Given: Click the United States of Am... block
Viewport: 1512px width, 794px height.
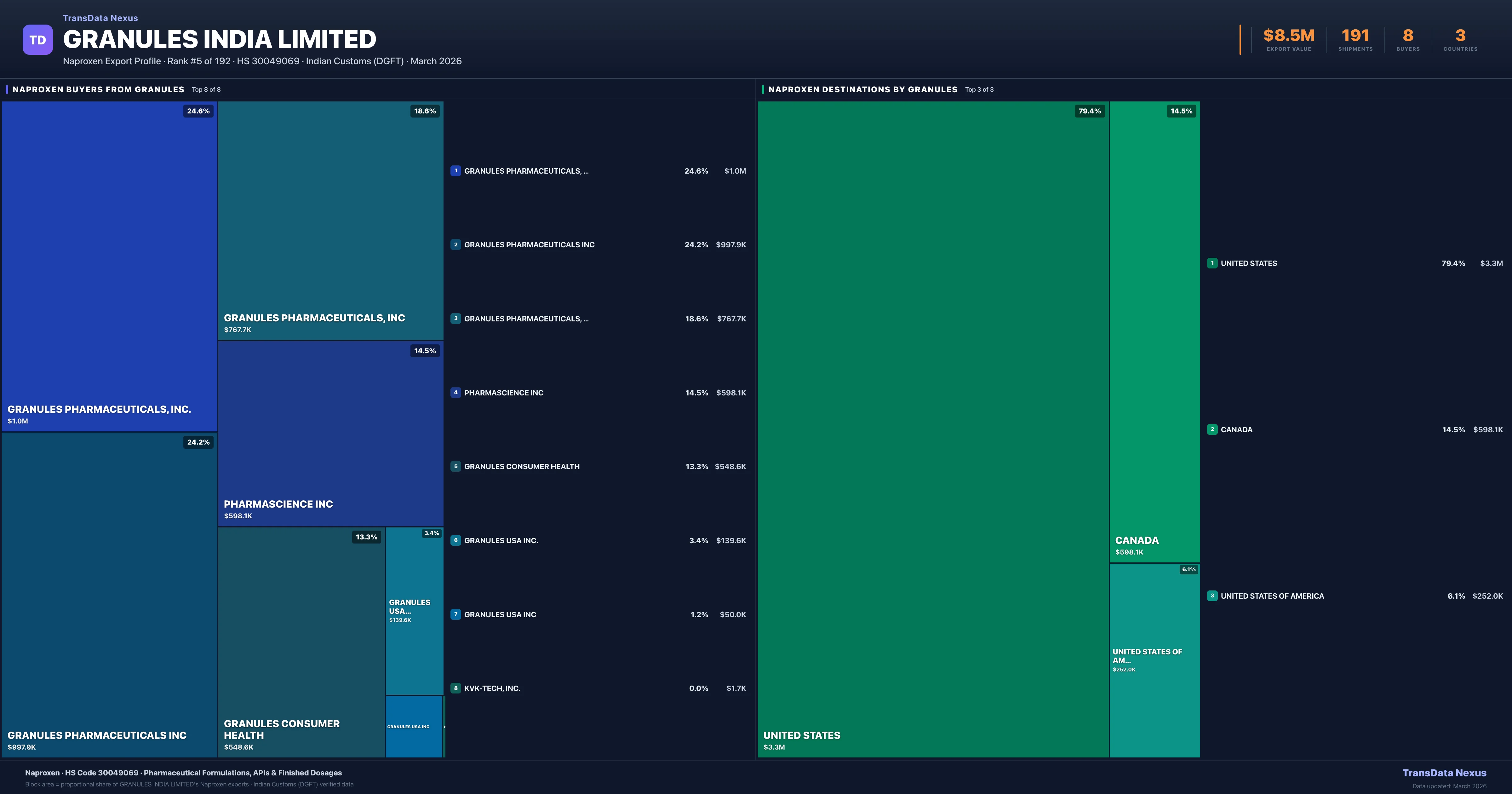Looking at the screenshot, I should pyautogui.click(x=1154, y=660).
